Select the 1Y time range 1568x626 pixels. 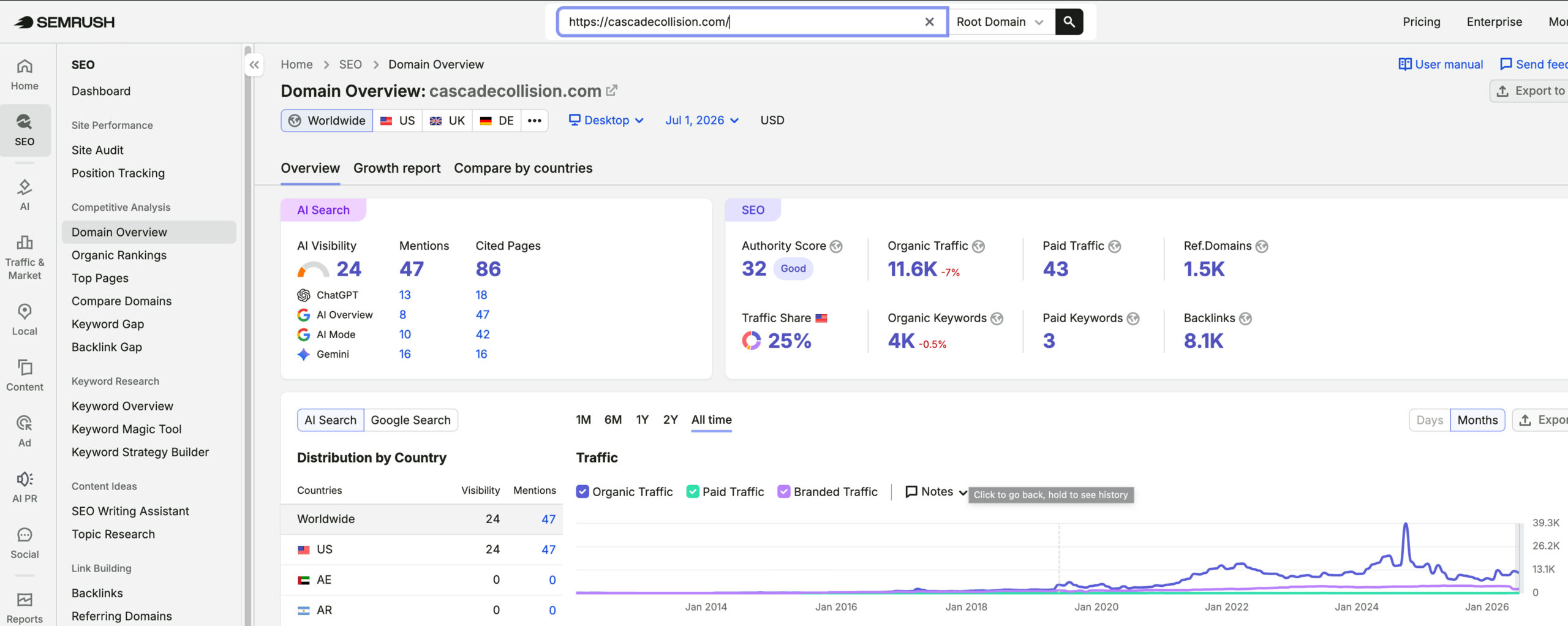click(642, 420)
